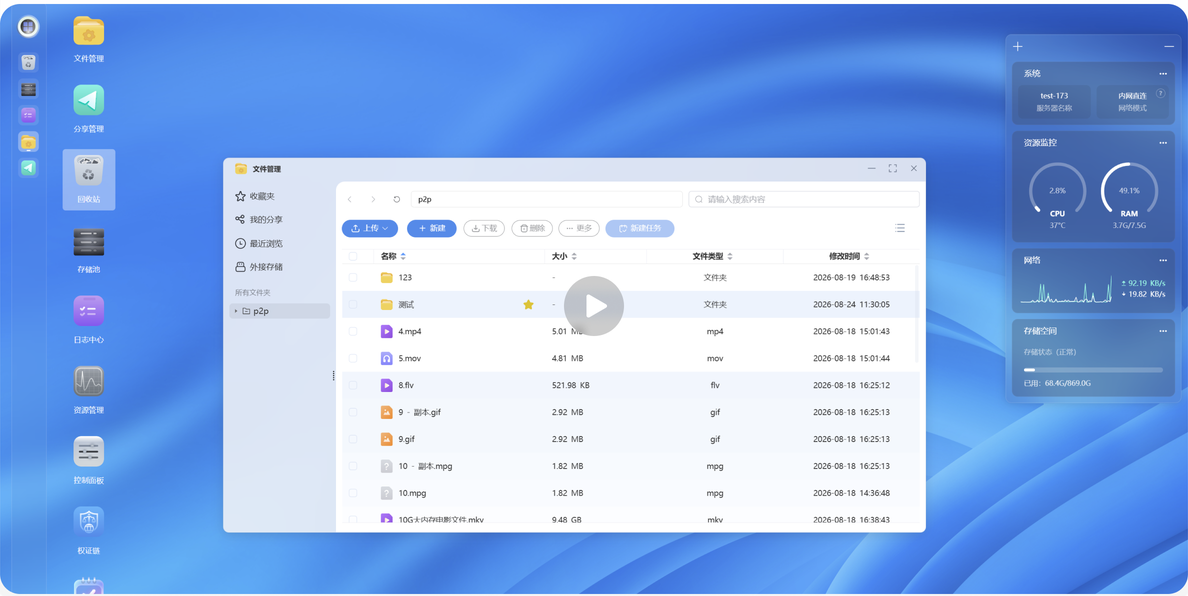Click the 9.gif image file icon

[386, 438]
